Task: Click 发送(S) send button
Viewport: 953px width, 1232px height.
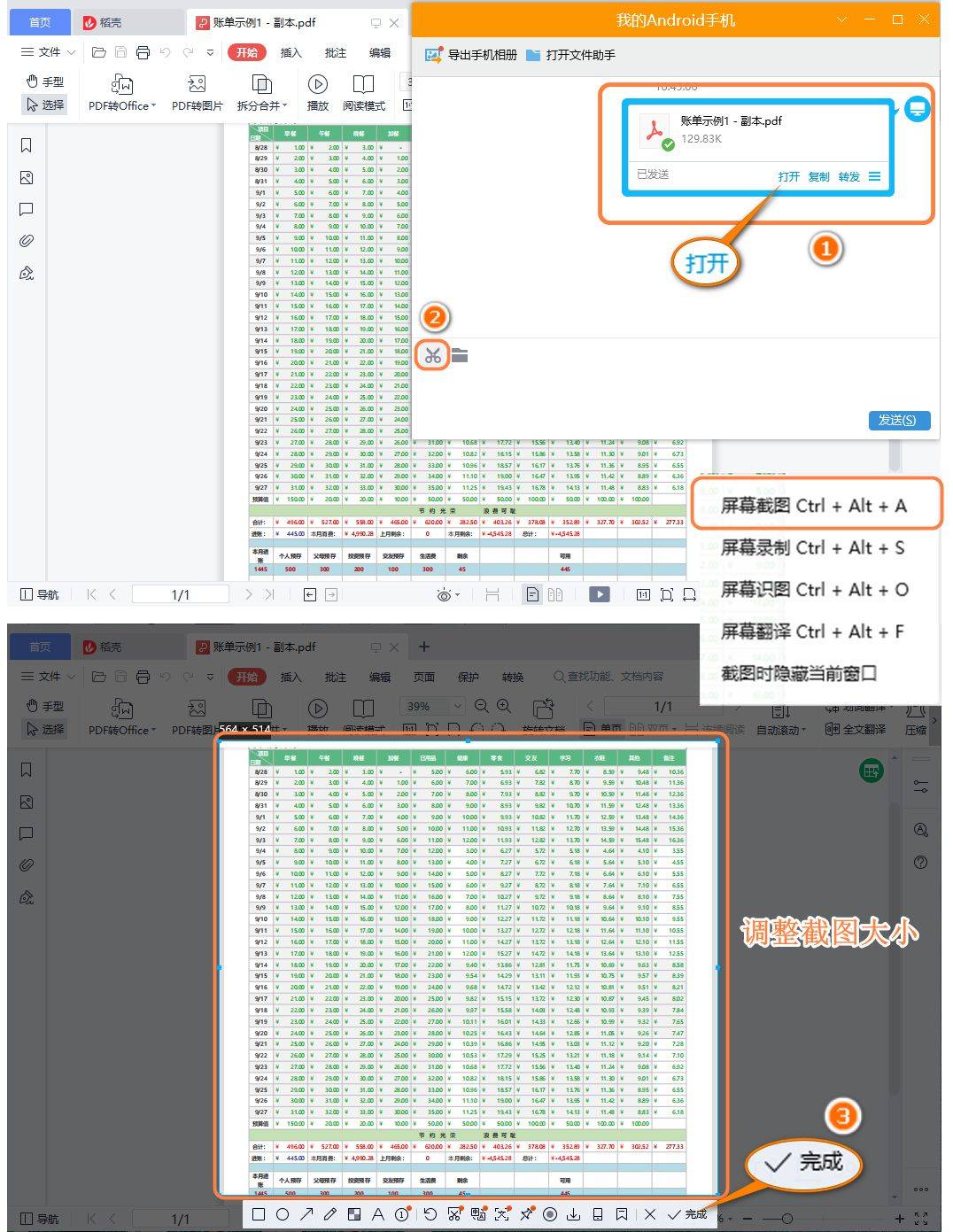Action: pyautogui.click(x=898, y=420)
